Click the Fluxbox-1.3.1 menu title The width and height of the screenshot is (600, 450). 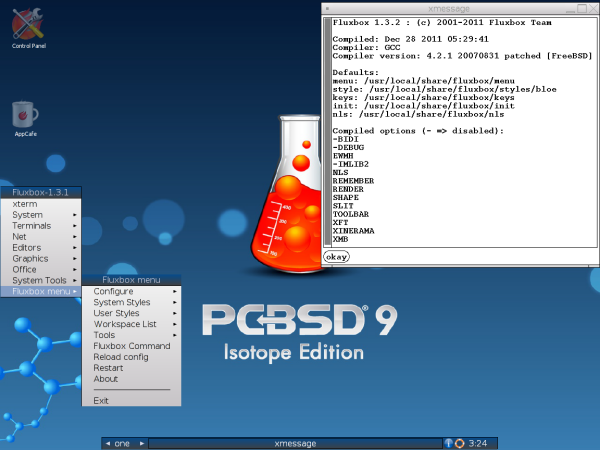pyautogui.click(x=41, y=192)
